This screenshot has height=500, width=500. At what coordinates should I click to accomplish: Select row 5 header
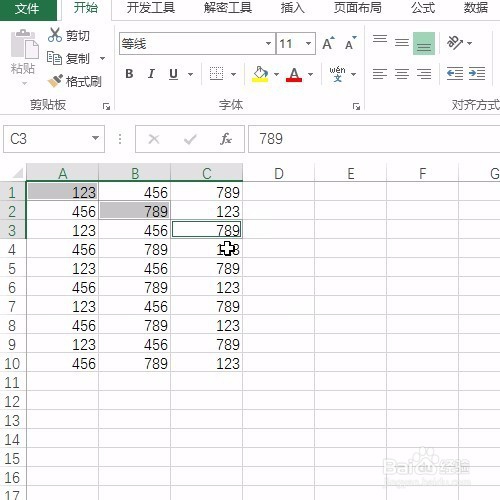pyautogui.click(x=12, y=269)
